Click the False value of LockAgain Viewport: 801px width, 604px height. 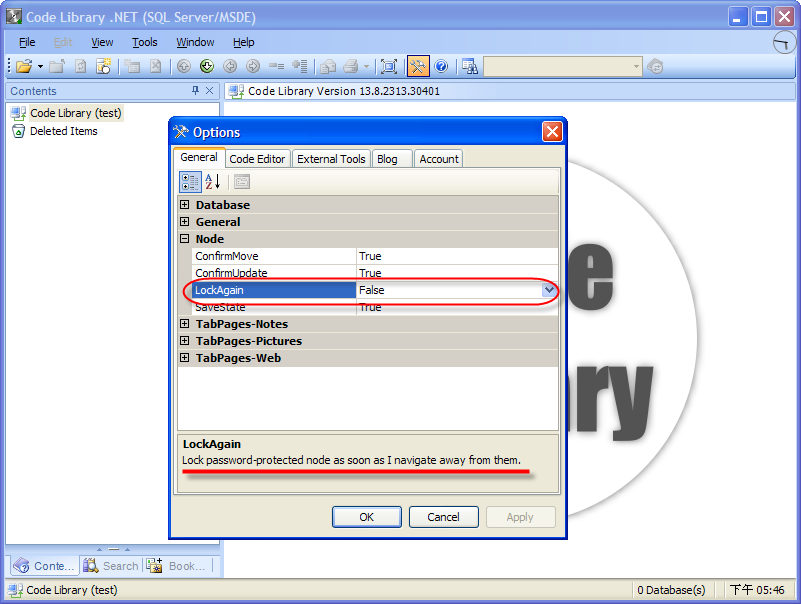click(x=450, y=290)
